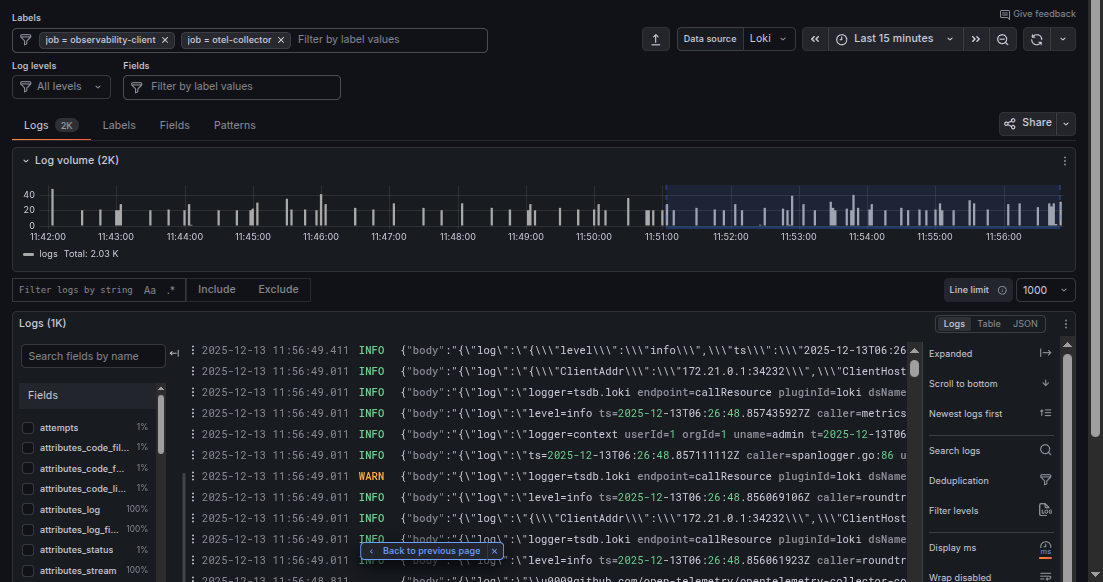1103x582 pixels.
Task: Check the attributes_code_fil... field checkbox
Action: [x=28, y=448]
